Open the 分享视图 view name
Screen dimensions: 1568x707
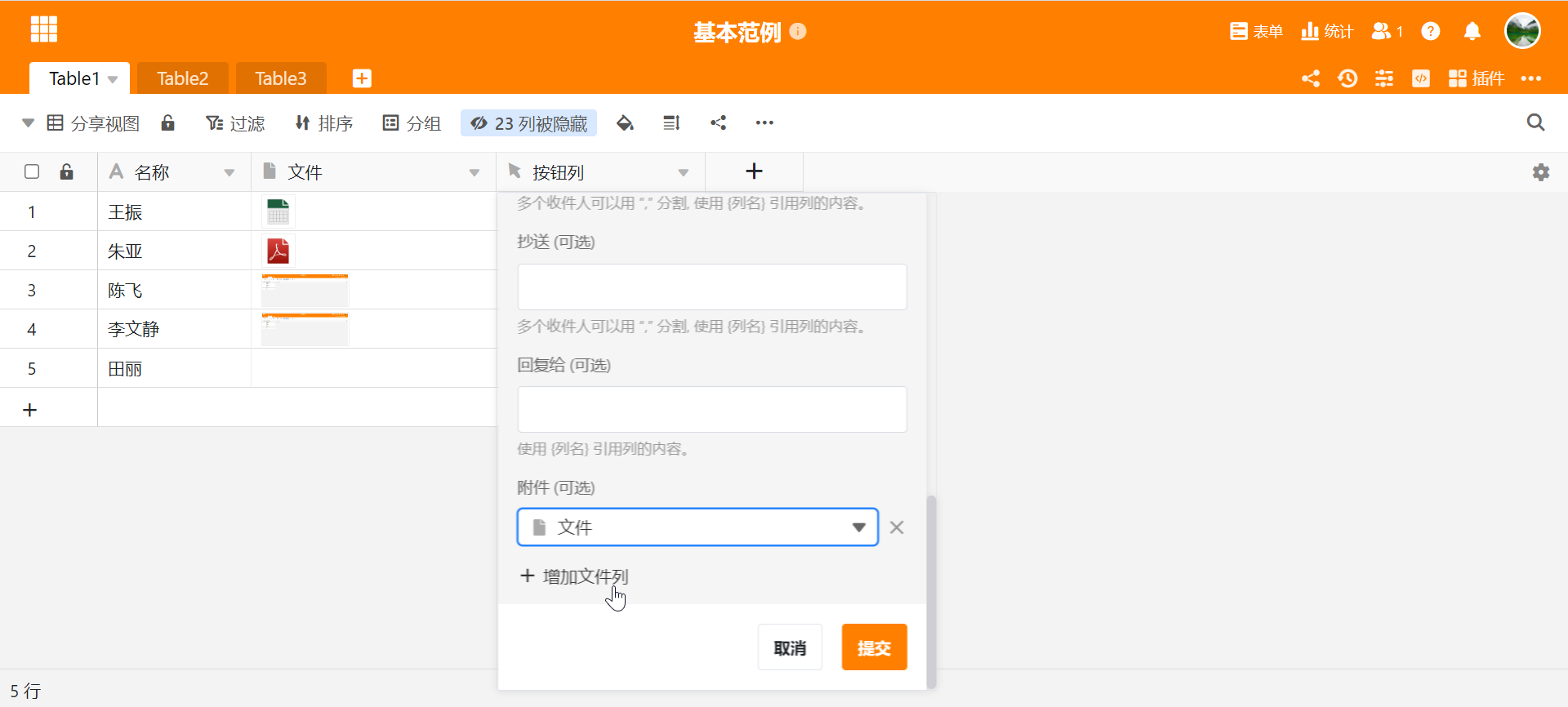tap(93, 123)
